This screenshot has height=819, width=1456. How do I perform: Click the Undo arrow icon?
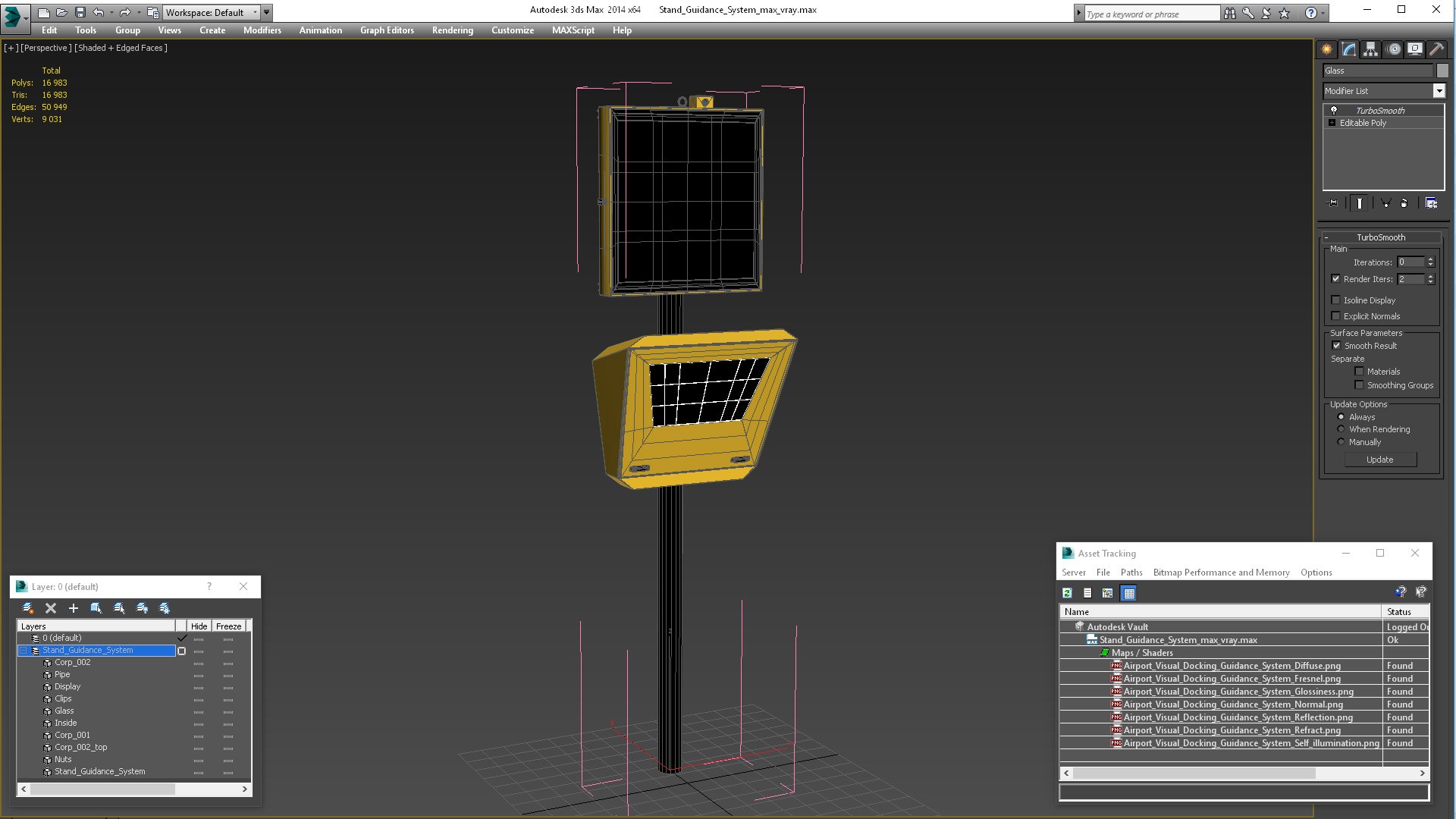click(x=99, y=13)
